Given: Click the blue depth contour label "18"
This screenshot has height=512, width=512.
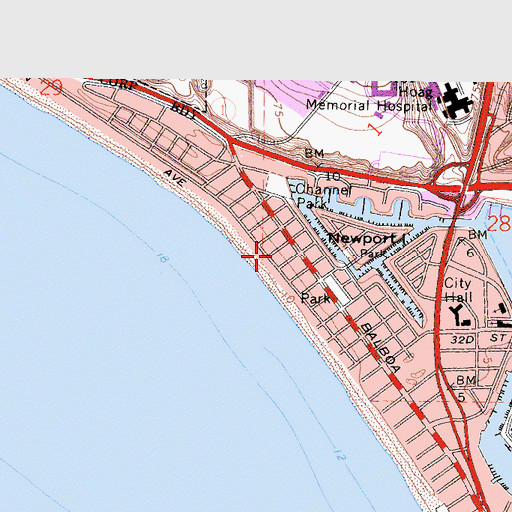Looking at the screenshot, I should point(162,258).
